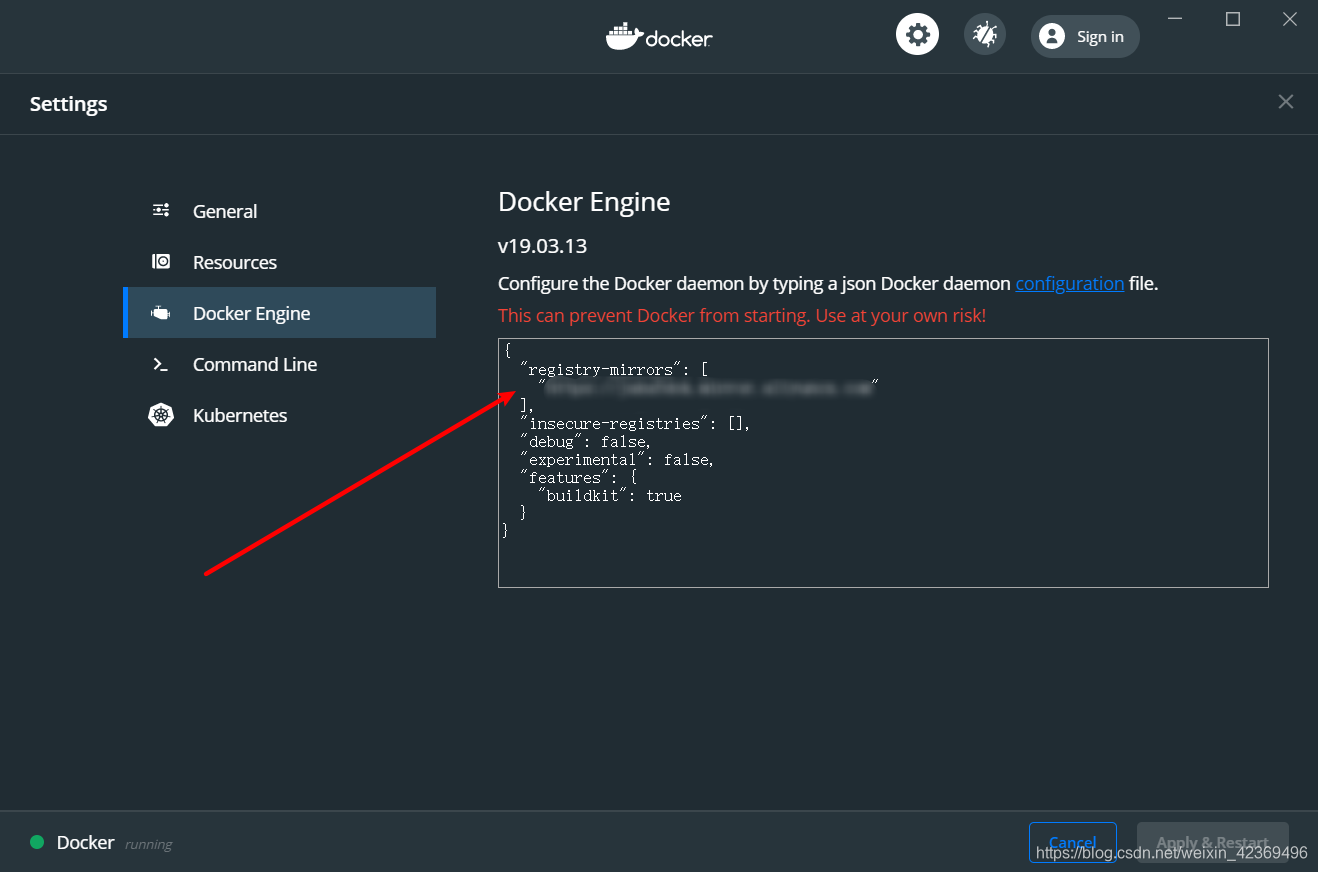Select the Docker Engine whale icon
This screenshot has width=1318, height=872.
[161, 312]
